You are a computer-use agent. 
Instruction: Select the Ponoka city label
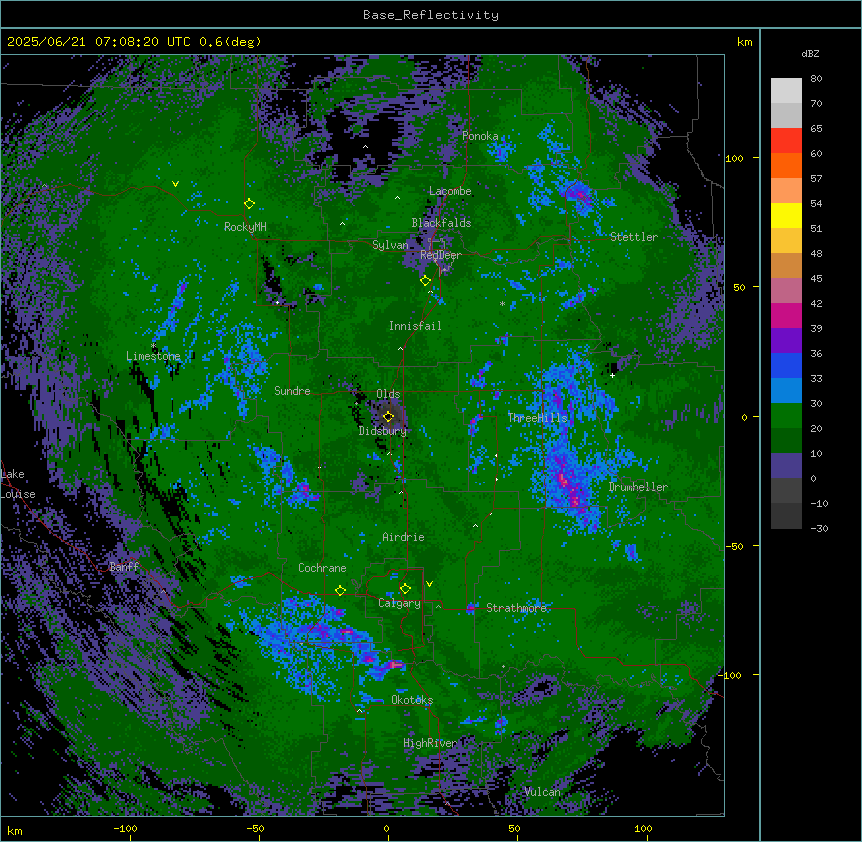click(x=480, y=136)
